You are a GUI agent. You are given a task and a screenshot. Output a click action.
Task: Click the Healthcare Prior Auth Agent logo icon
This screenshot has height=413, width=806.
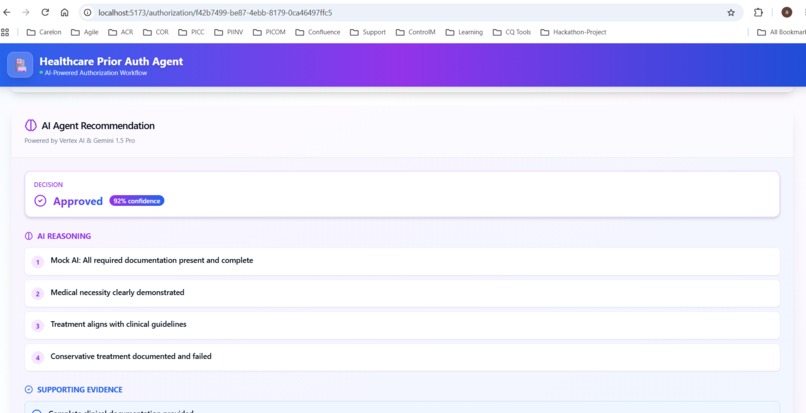click(20, 65)
